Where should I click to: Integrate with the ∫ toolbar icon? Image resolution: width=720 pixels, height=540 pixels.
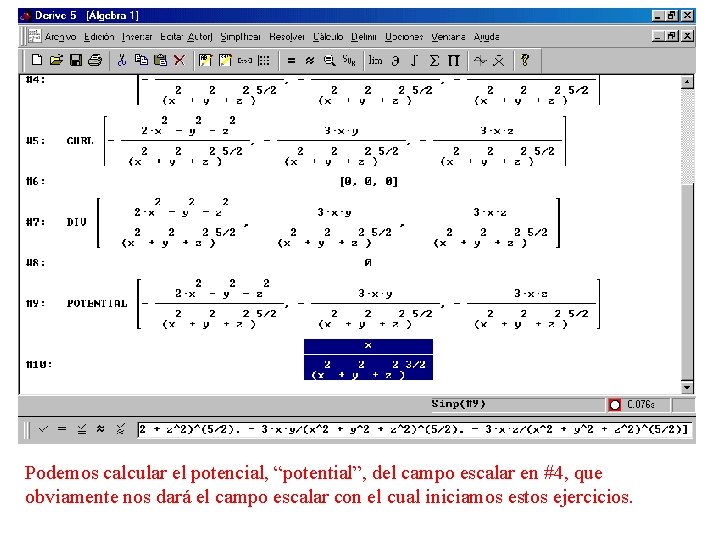point(414,60)
